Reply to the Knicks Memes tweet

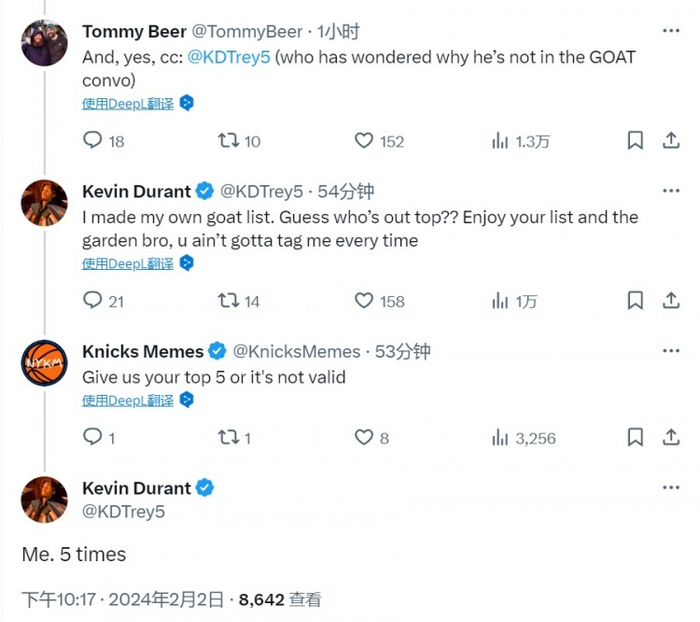click(x=93, y=438)
